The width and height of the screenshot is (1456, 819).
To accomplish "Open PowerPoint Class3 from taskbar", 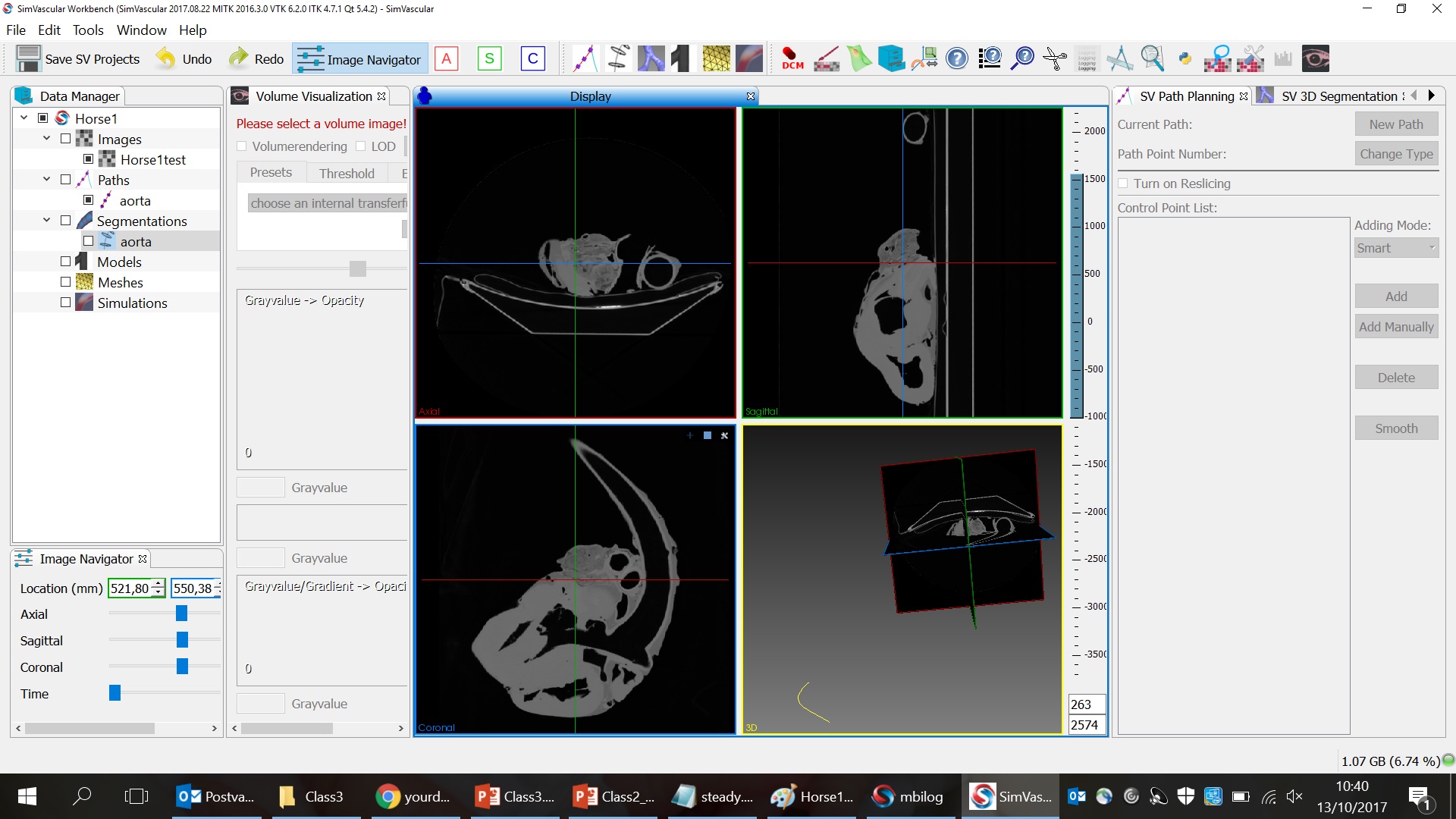I will 515,796.
